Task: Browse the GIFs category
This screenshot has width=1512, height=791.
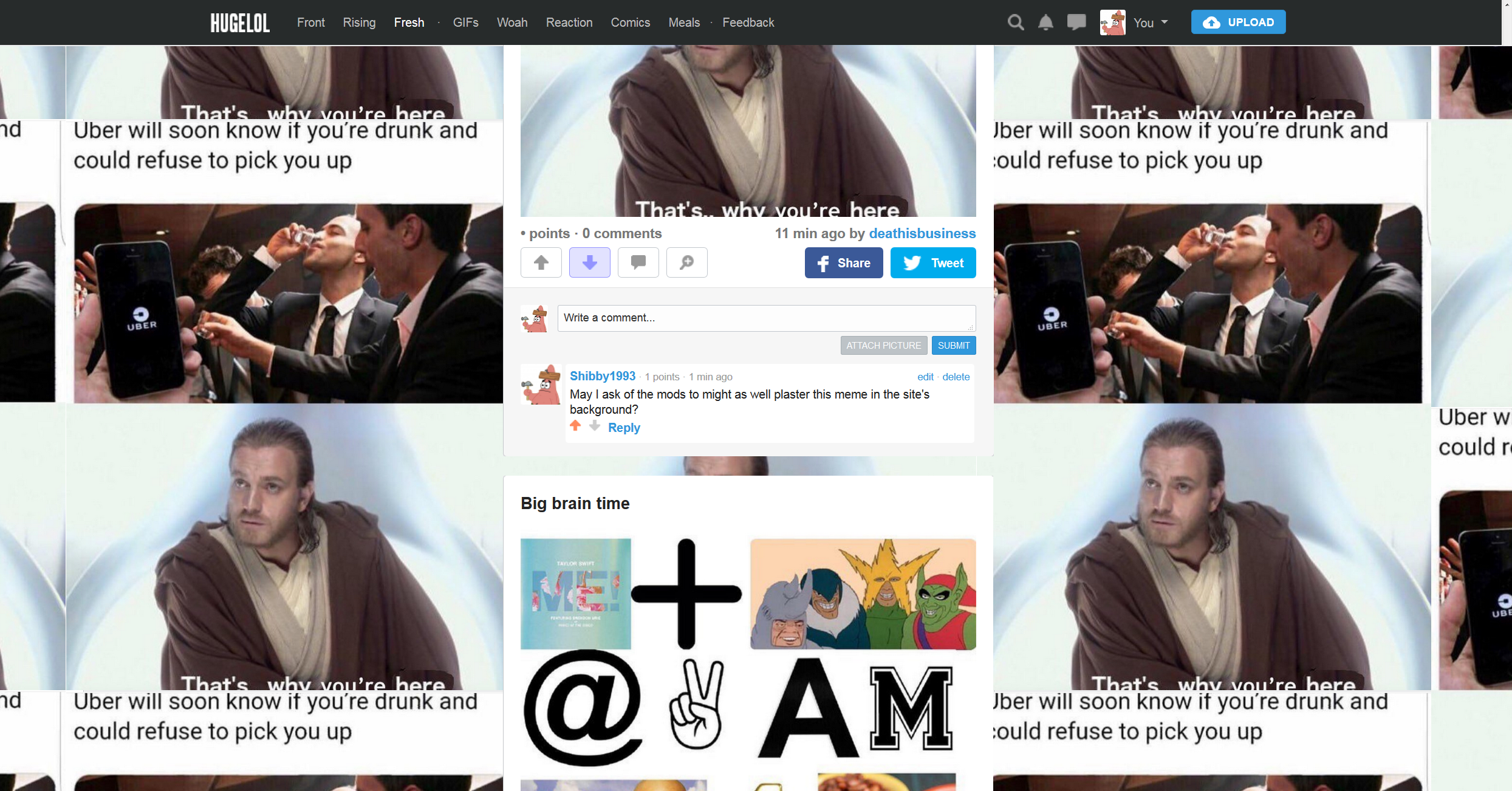Action: tap(465, 22)
